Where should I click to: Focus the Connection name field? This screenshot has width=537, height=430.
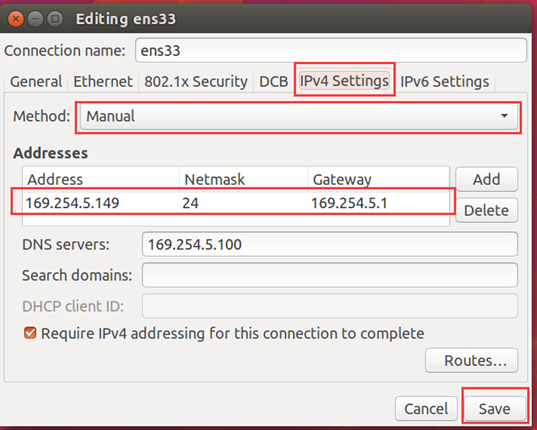point(331,51)
